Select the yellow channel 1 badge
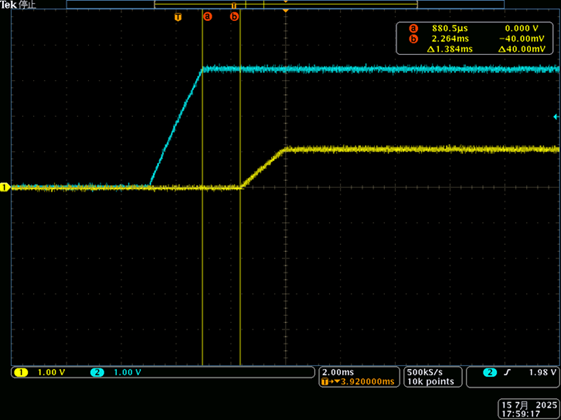Image resolution: width=561 pixels, height=420 pixels. click(21, 372)
